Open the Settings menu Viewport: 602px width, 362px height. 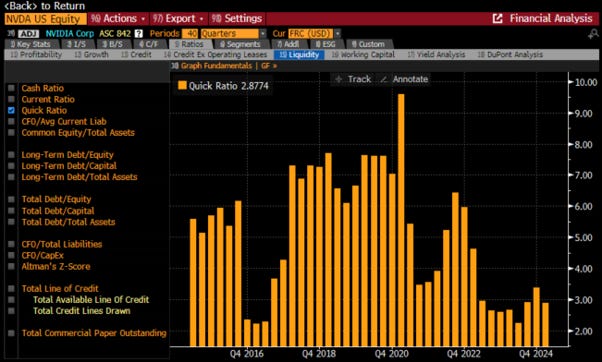coord(237,18)
